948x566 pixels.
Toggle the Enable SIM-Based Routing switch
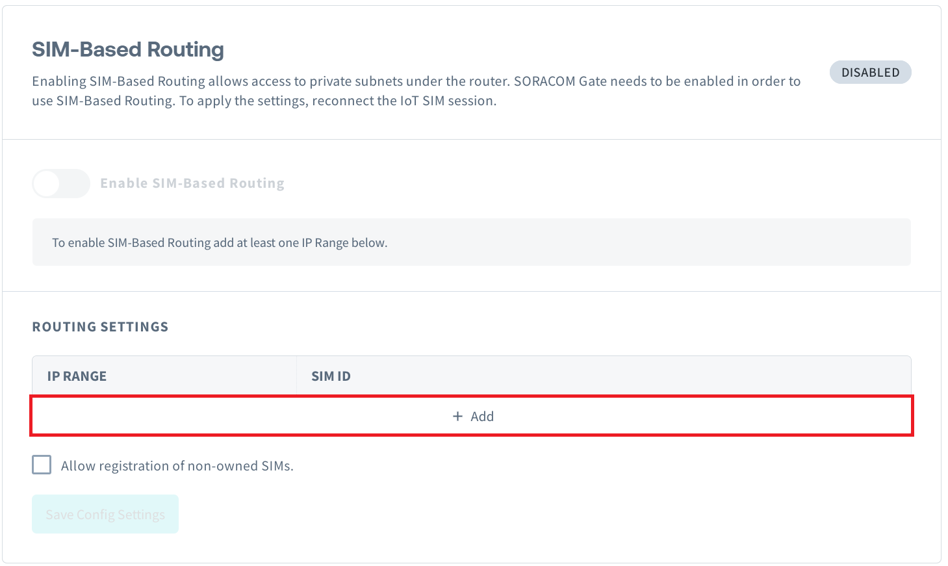tap(61, 183)
